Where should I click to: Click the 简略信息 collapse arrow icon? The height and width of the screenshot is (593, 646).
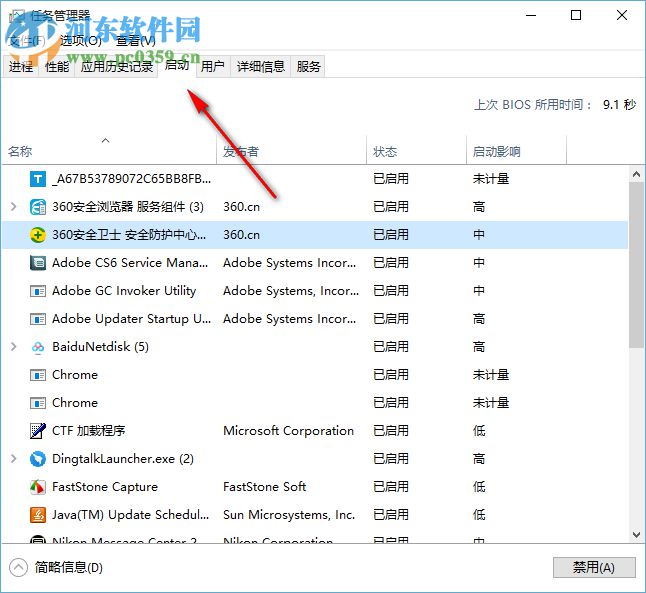coord(18,568)
